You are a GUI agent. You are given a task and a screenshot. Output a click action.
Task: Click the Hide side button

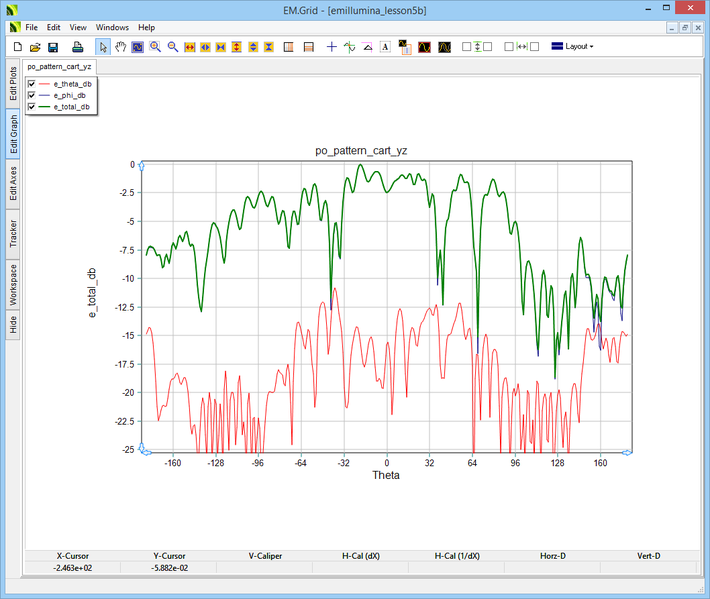point(13,324)
